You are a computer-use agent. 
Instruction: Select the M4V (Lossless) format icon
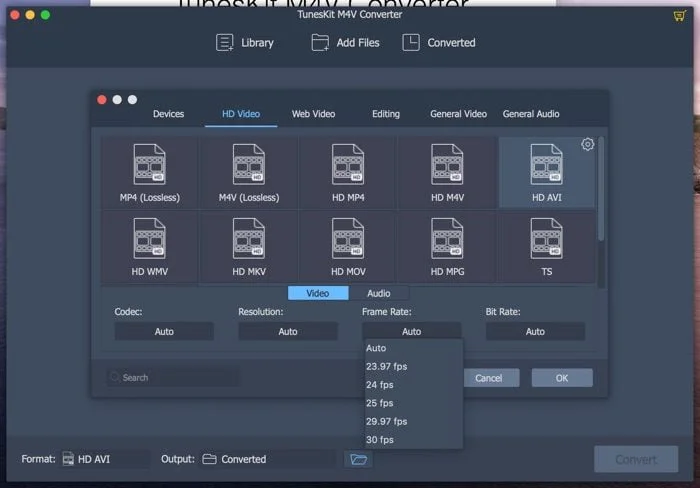pyautogui.click(x=249, y=164)
